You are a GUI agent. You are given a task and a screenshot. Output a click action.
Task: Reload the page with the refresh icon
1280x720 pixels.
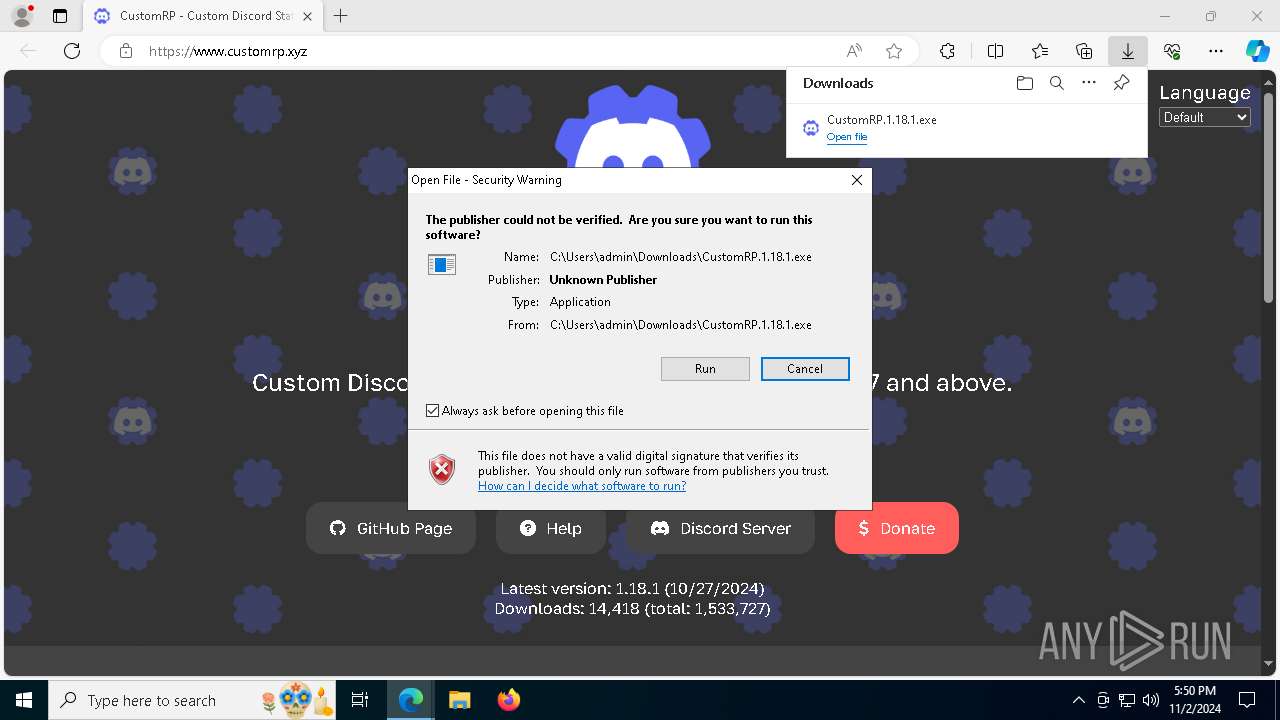[x=72, y=51]
